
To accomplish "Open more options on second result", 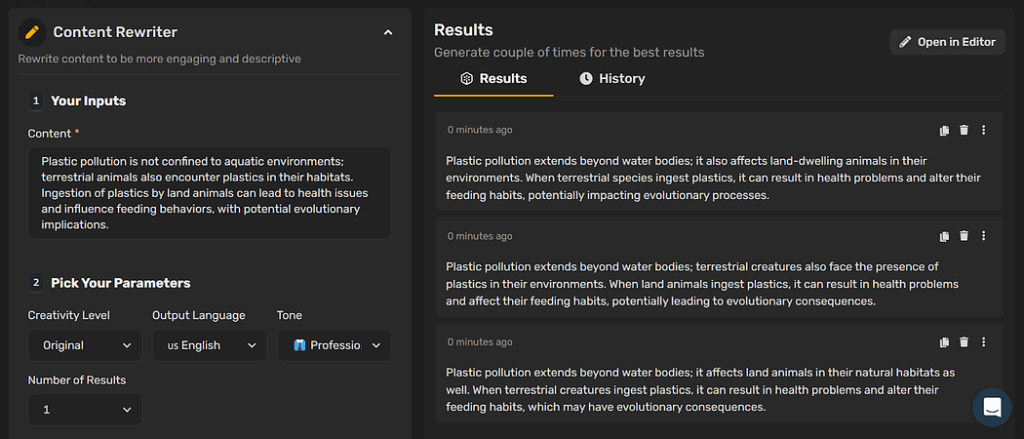I will (984, 236).
